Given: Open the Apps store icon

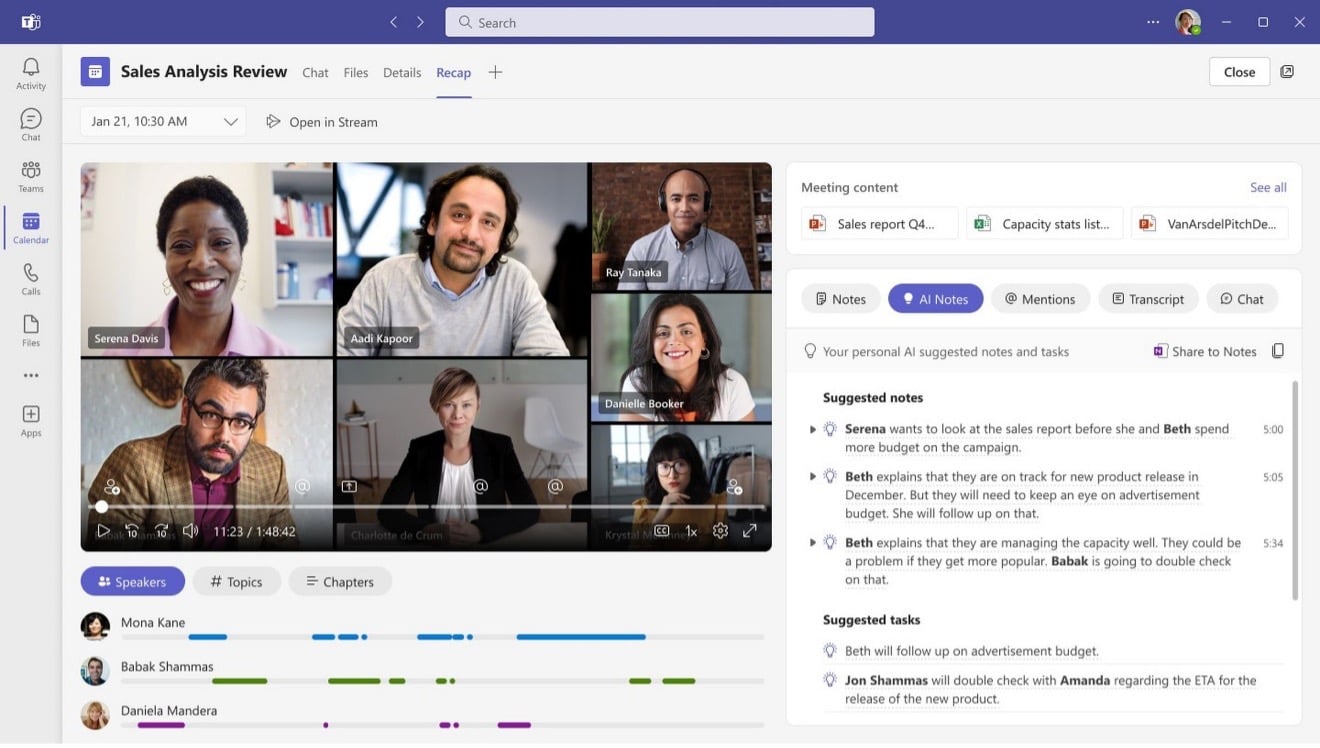Looking at the screenshot, I should tap(31, 421).
